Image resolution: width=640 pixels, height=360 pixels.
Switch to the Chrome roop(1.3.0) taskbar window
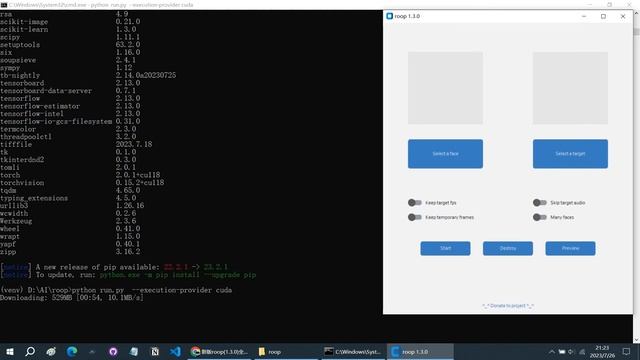pyautogui.click(x=220, y=351)
